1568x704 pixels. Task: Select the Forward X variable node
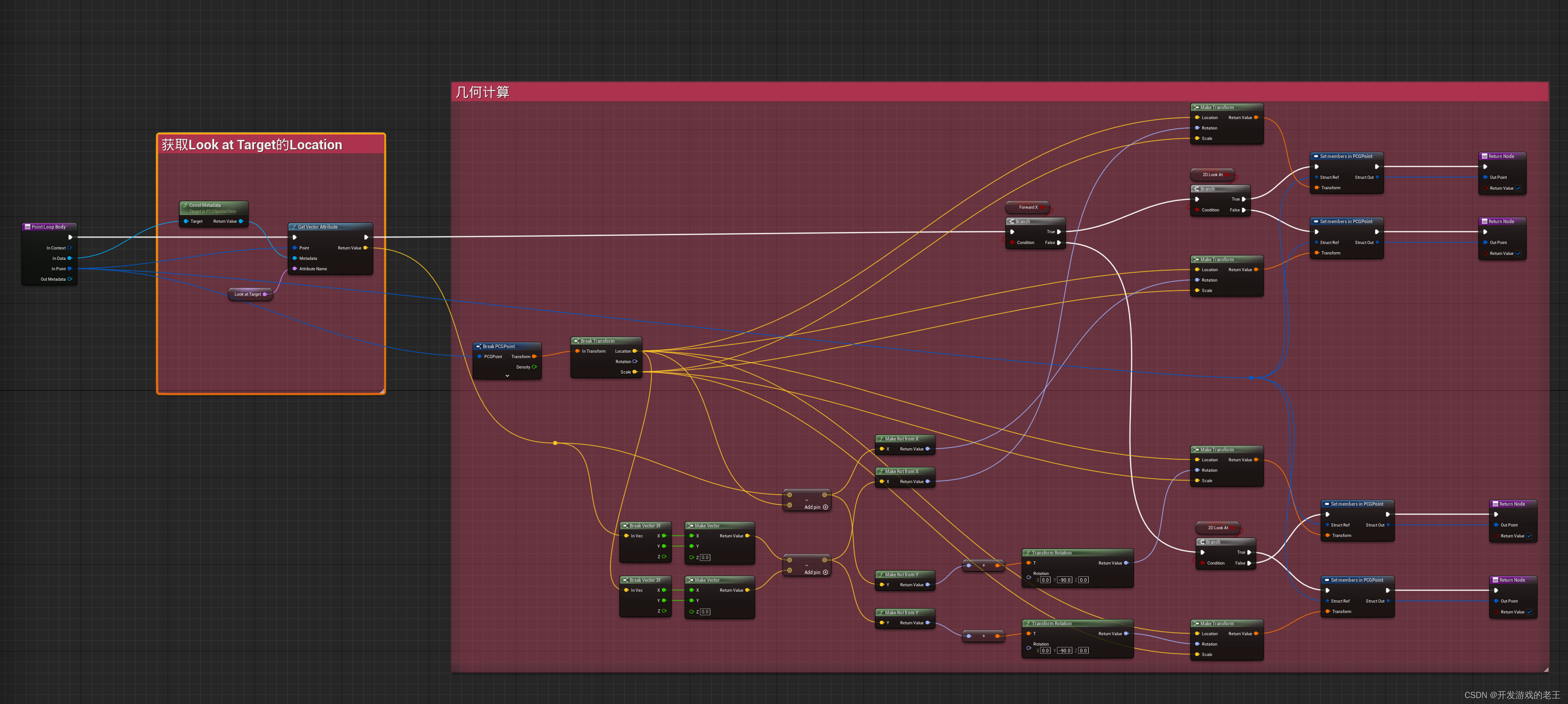coord(1029,207)
